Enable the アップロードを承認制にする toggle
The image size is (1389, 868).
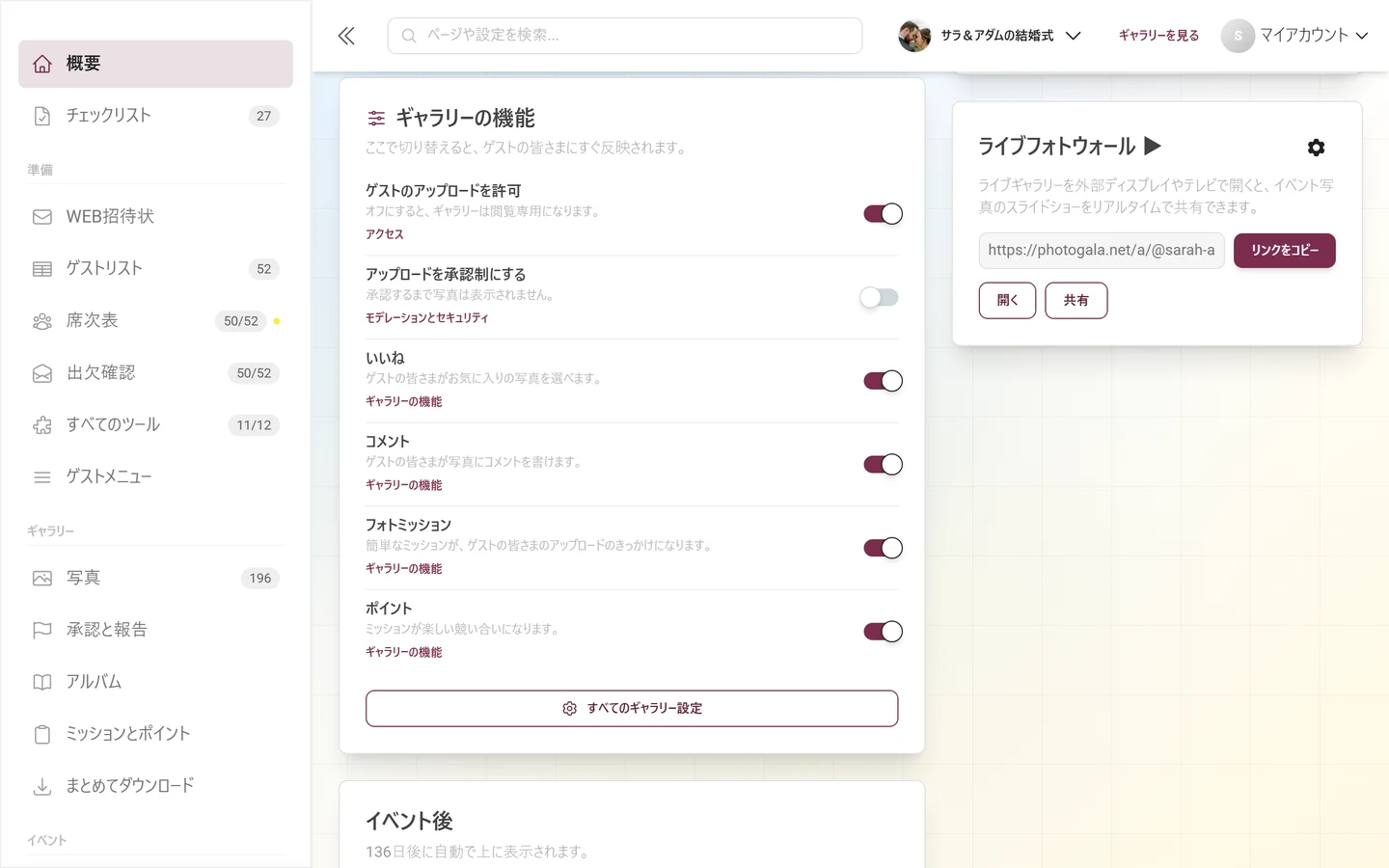(x=879, y=297)
